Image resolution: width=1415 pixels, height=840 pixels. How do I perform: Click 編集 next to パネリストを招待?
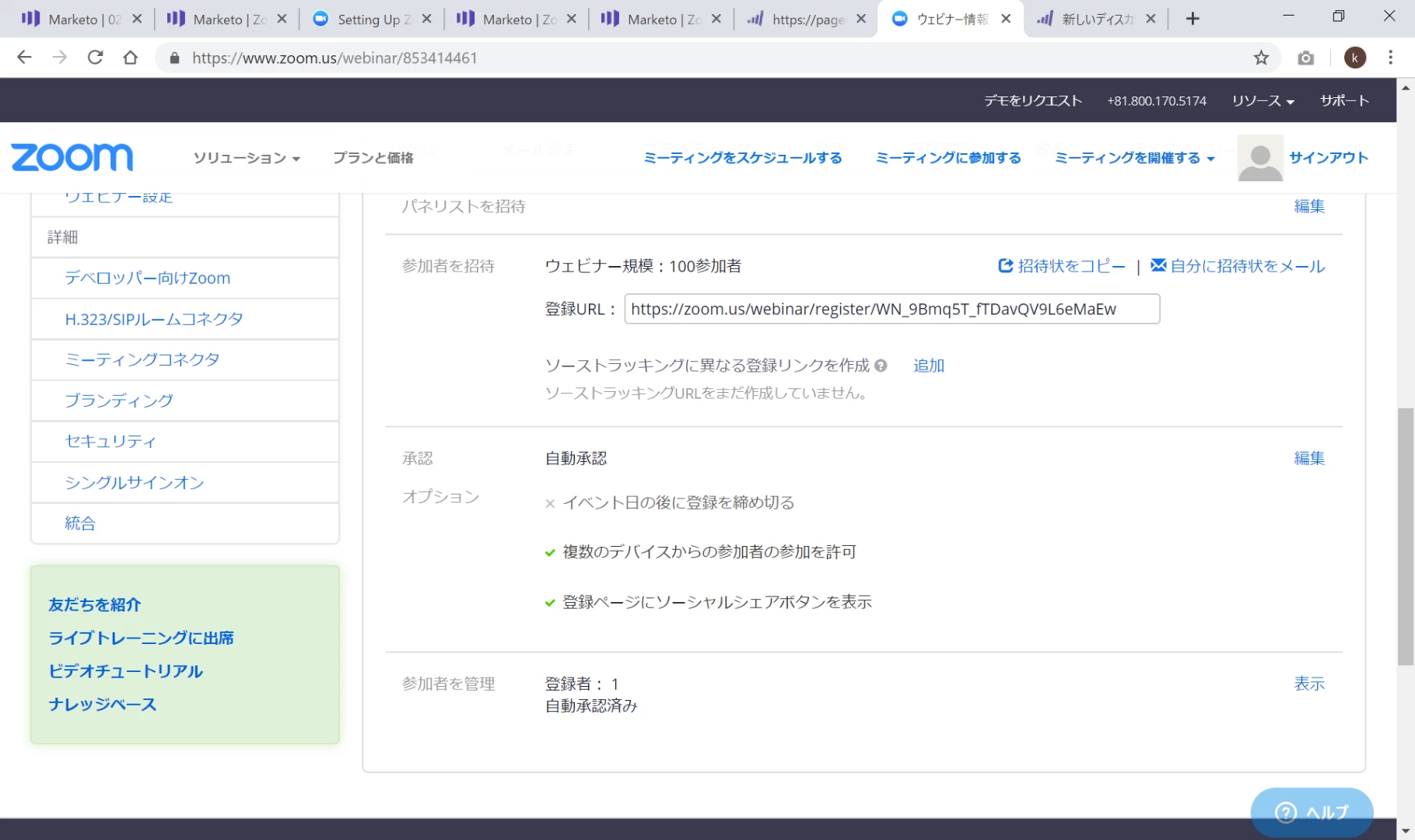pos(1309,206)
